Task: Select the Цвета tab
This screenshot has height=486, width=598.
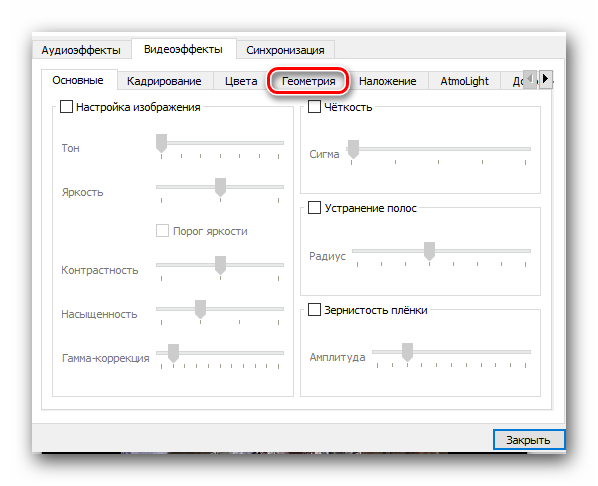Action: click(241, 81)
